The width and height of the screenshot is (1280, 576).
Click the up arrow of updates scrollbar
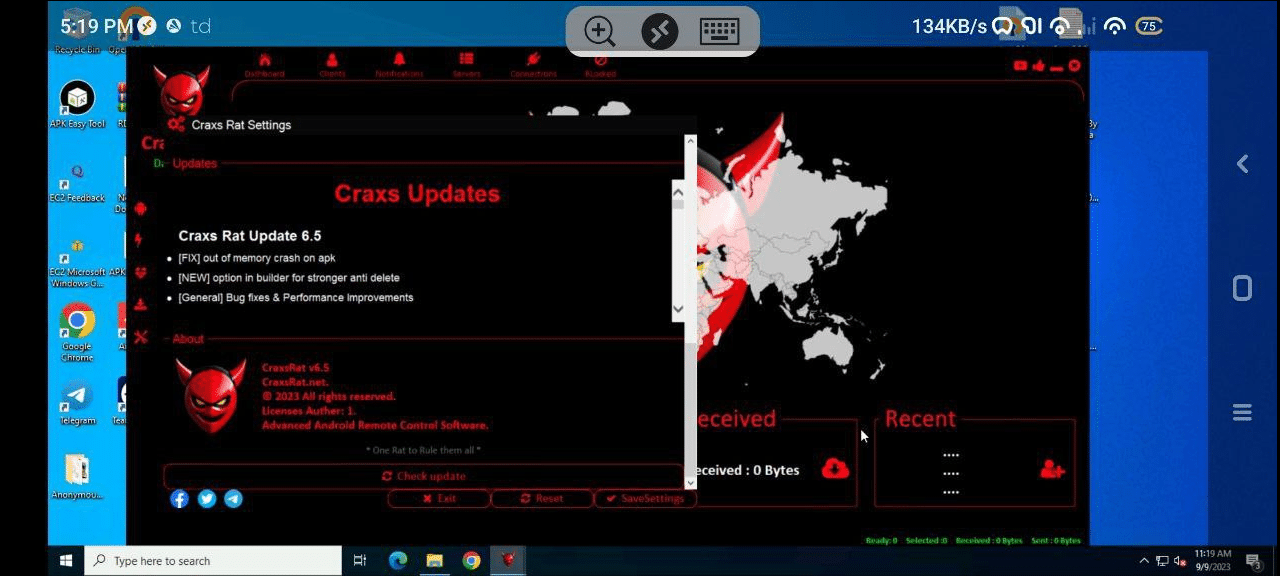(x=678, y=193)
